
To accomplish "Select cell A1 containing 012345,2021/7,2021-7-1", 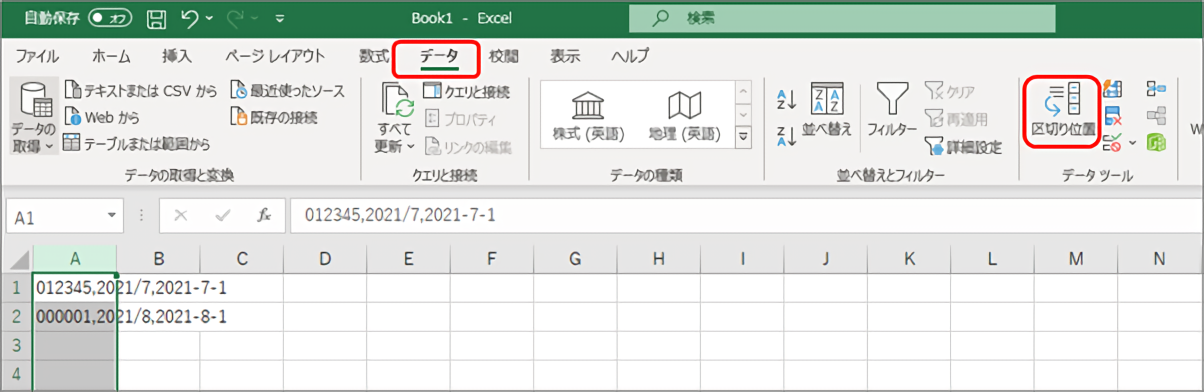I will click(75, 287).
